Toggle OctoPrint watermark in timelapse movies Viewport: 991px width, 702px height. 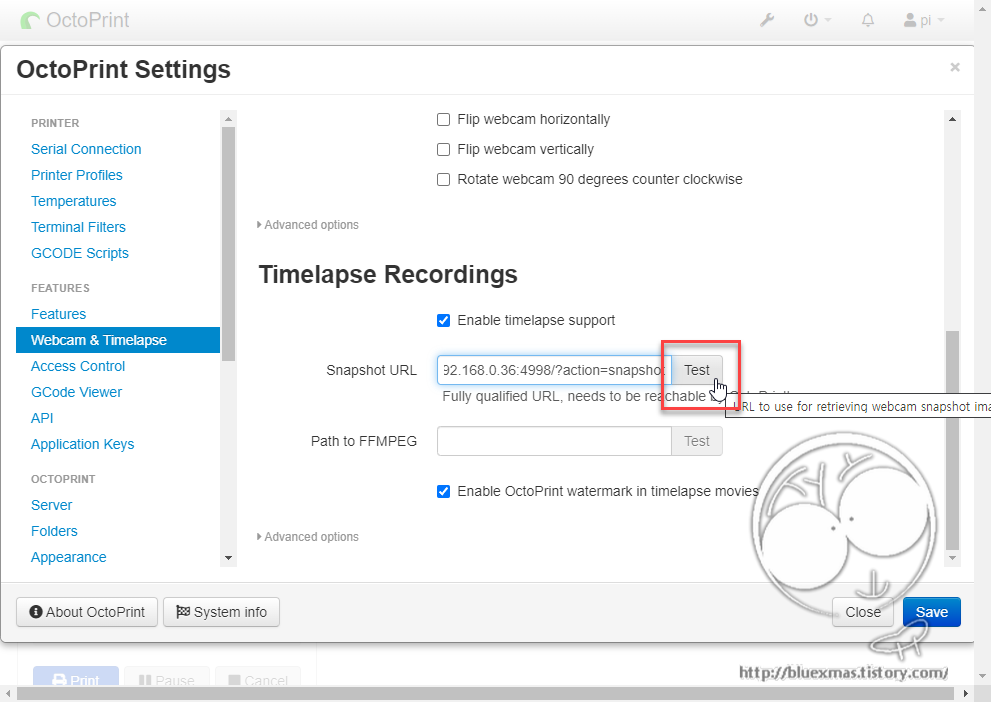(444, 492)
